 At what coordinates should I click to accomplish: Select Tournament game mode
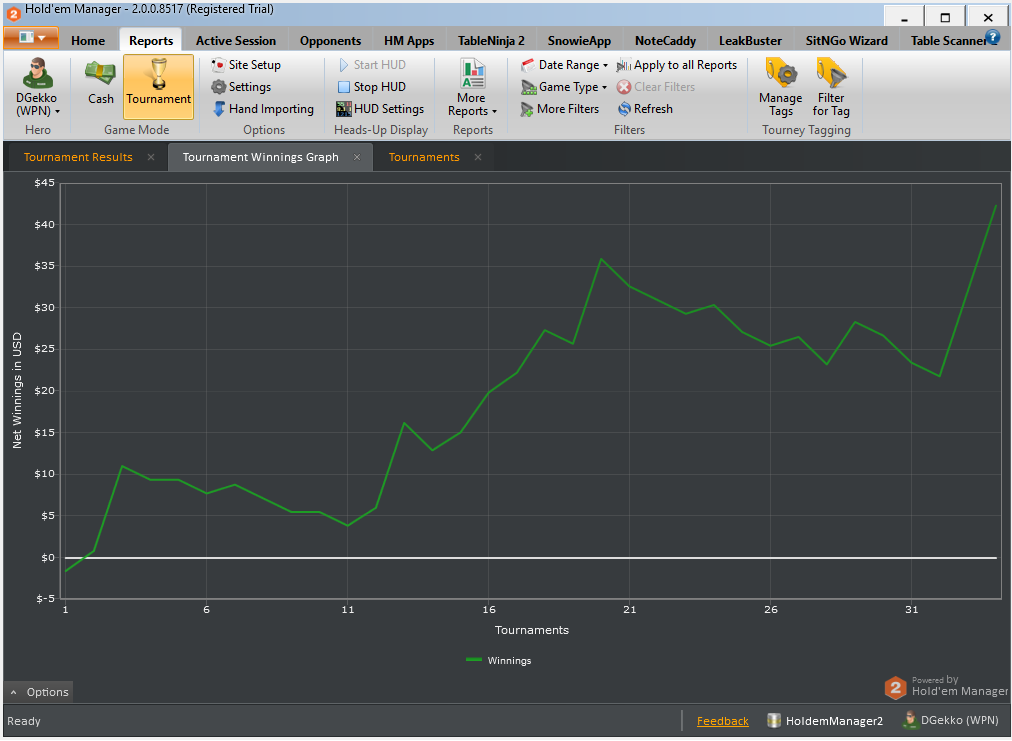[158, 86]
